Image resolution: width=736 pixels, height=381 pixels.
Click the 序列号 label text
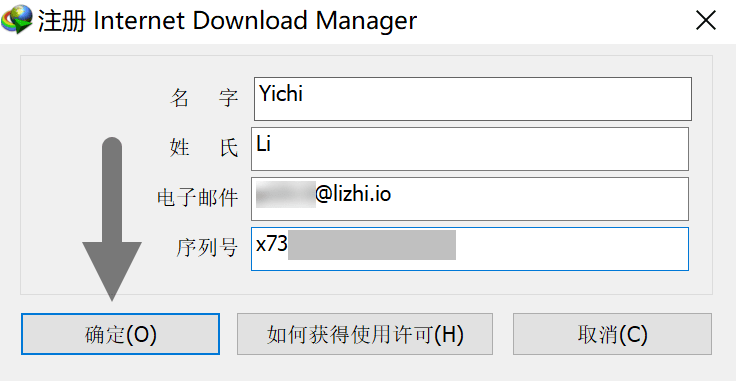click(x=207, y=248)
